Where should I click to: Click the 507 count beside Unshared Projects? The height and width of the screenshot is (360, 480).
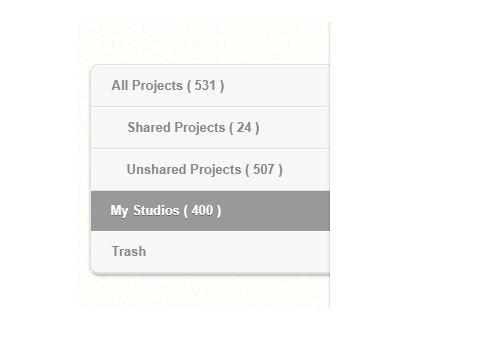point(264,170)
